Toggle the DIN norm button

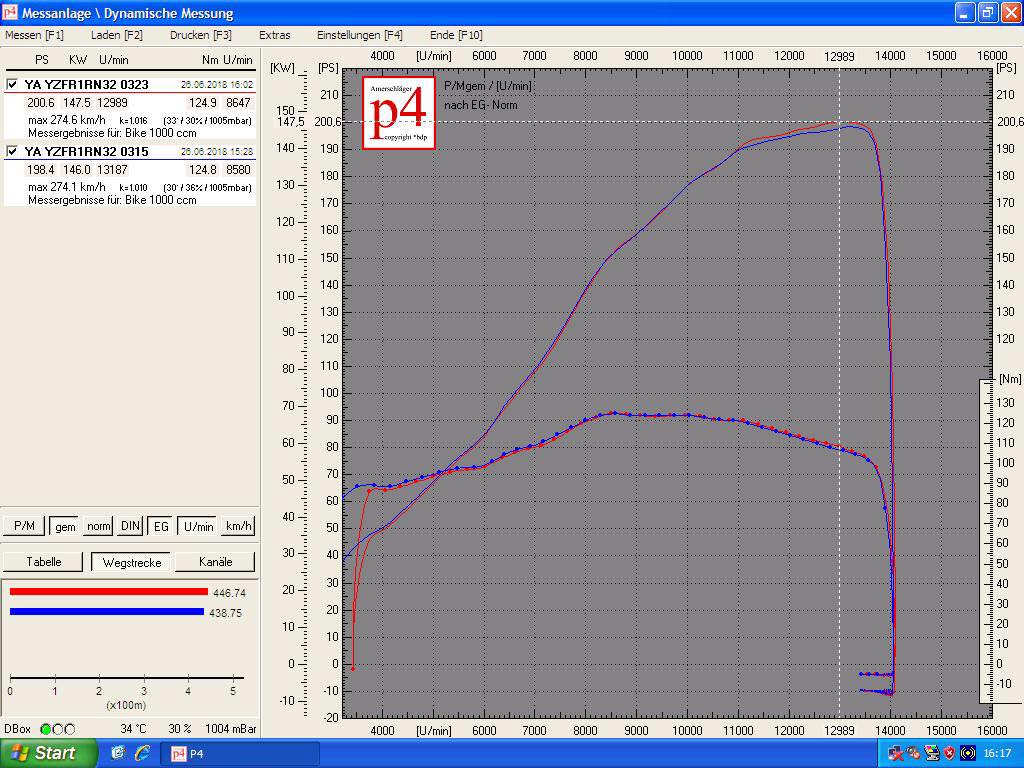(x=130, y=526)
